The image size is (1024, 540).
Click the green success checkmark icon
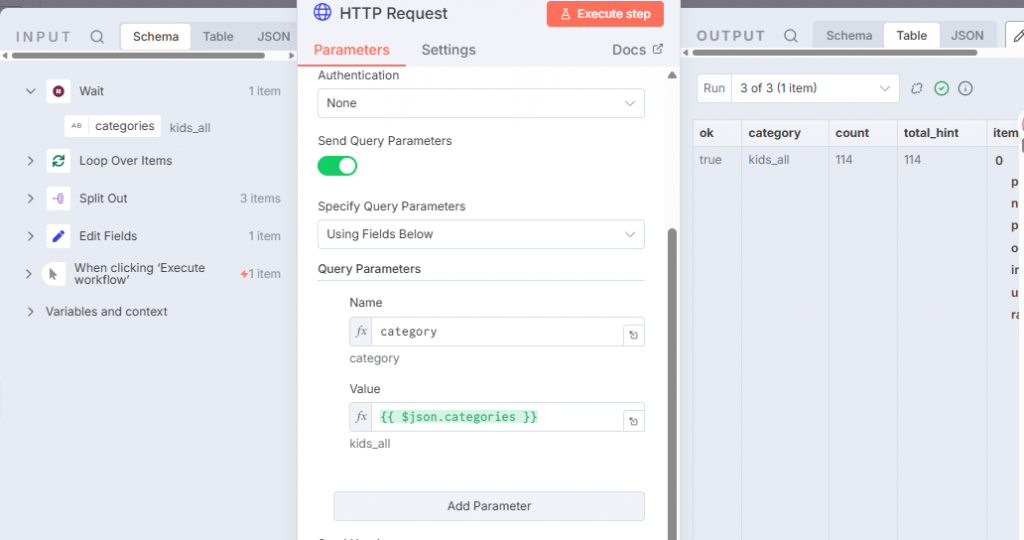click(x=941, y=88)
